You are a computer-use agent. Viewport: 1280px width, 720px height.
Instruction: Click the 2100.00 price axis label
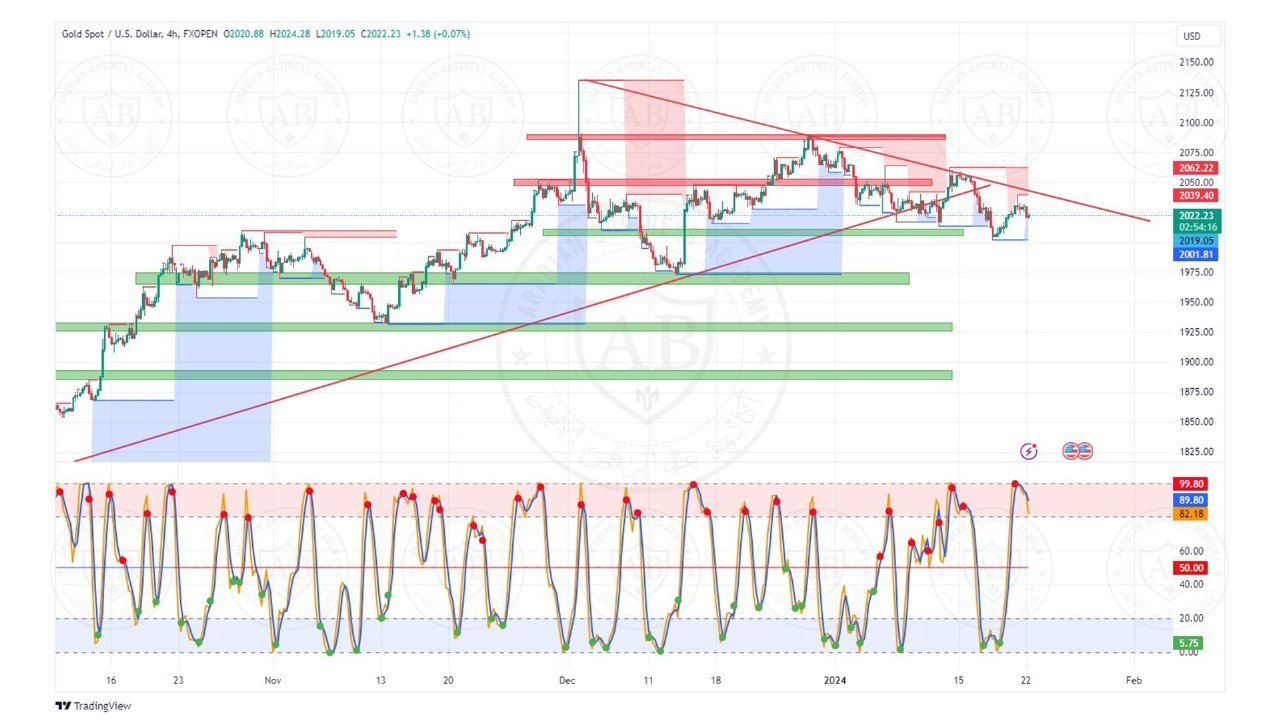click(1197, 123)
